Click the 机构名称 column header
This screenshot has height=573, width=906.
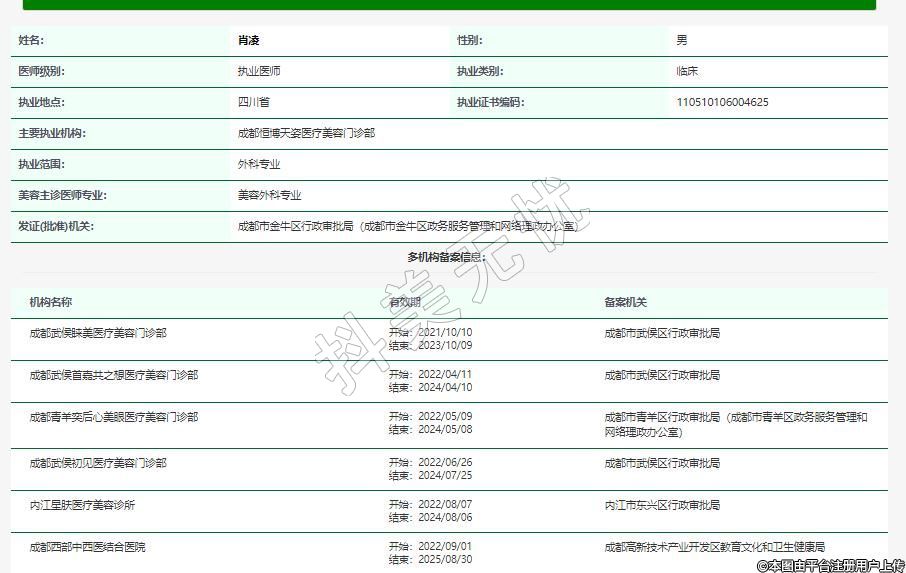51,302
